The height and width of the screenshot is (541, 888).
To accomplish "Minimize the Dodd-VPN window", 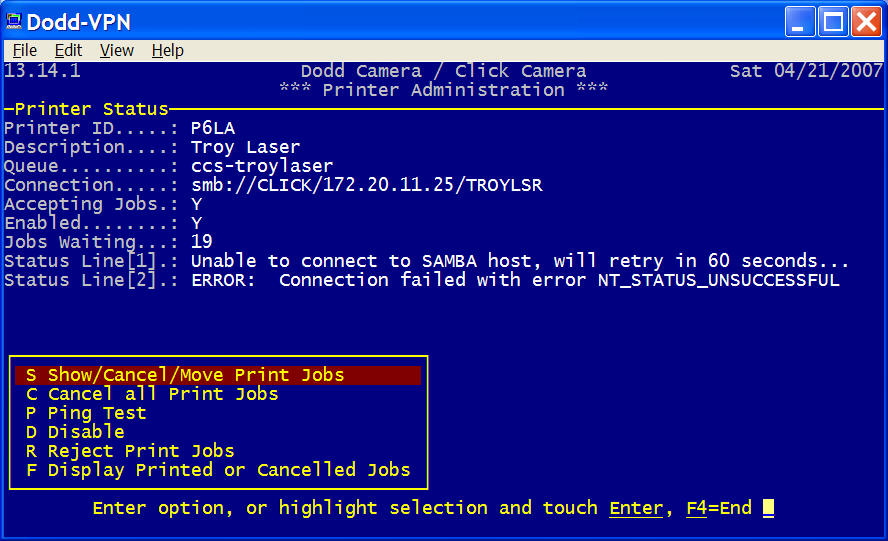I will (800, 21).
